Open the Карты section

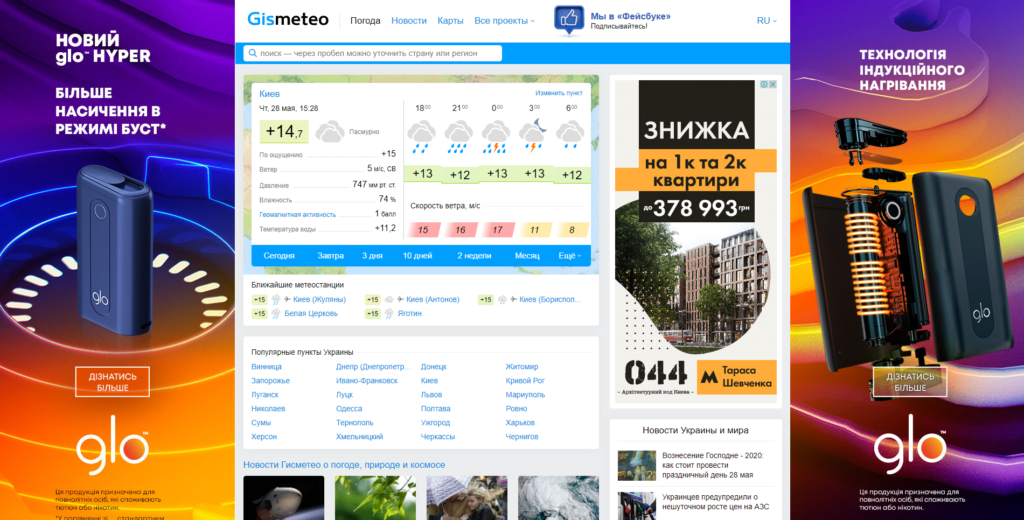coord(451,20)
